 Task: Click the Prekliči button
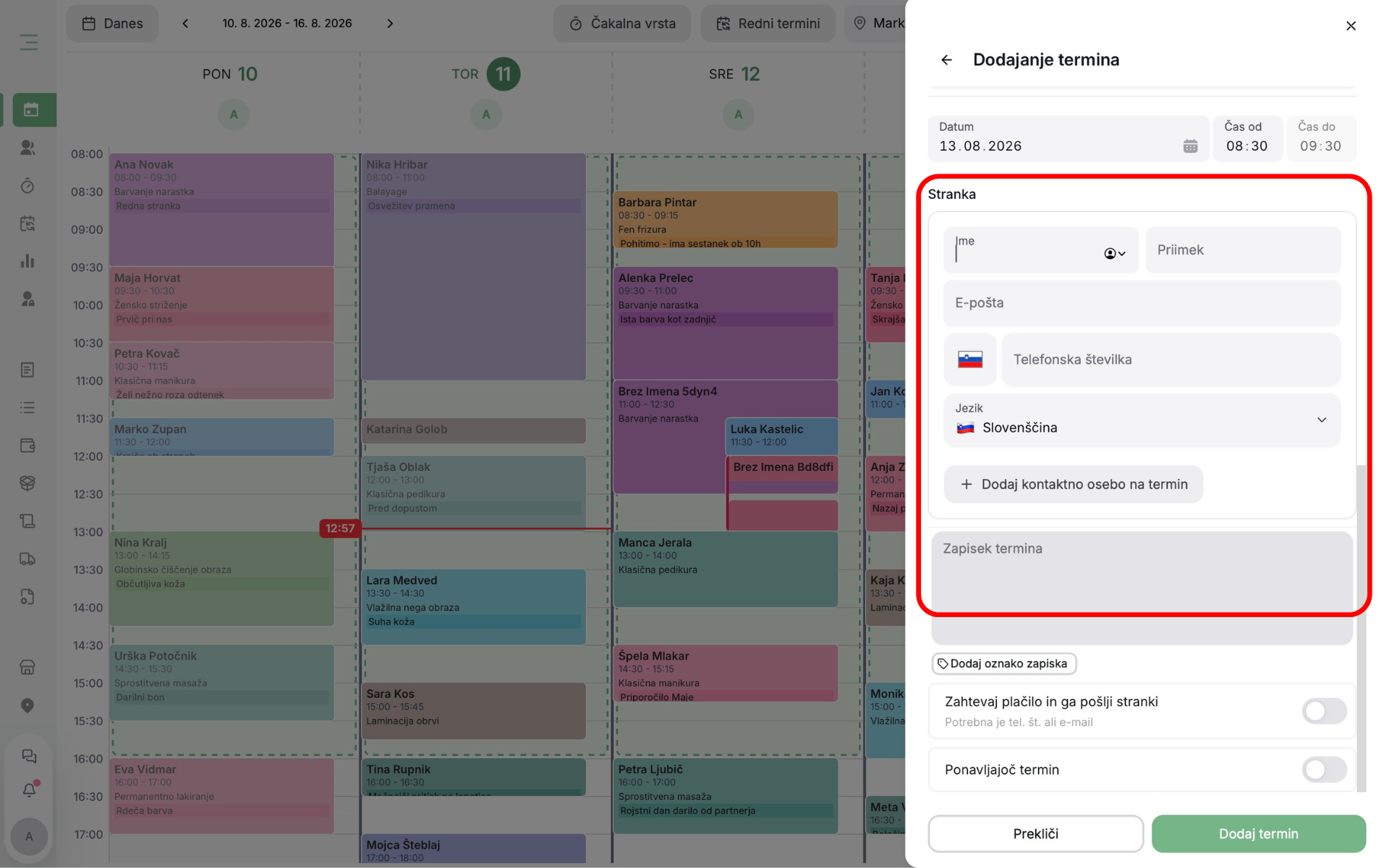pos(1035,834)
